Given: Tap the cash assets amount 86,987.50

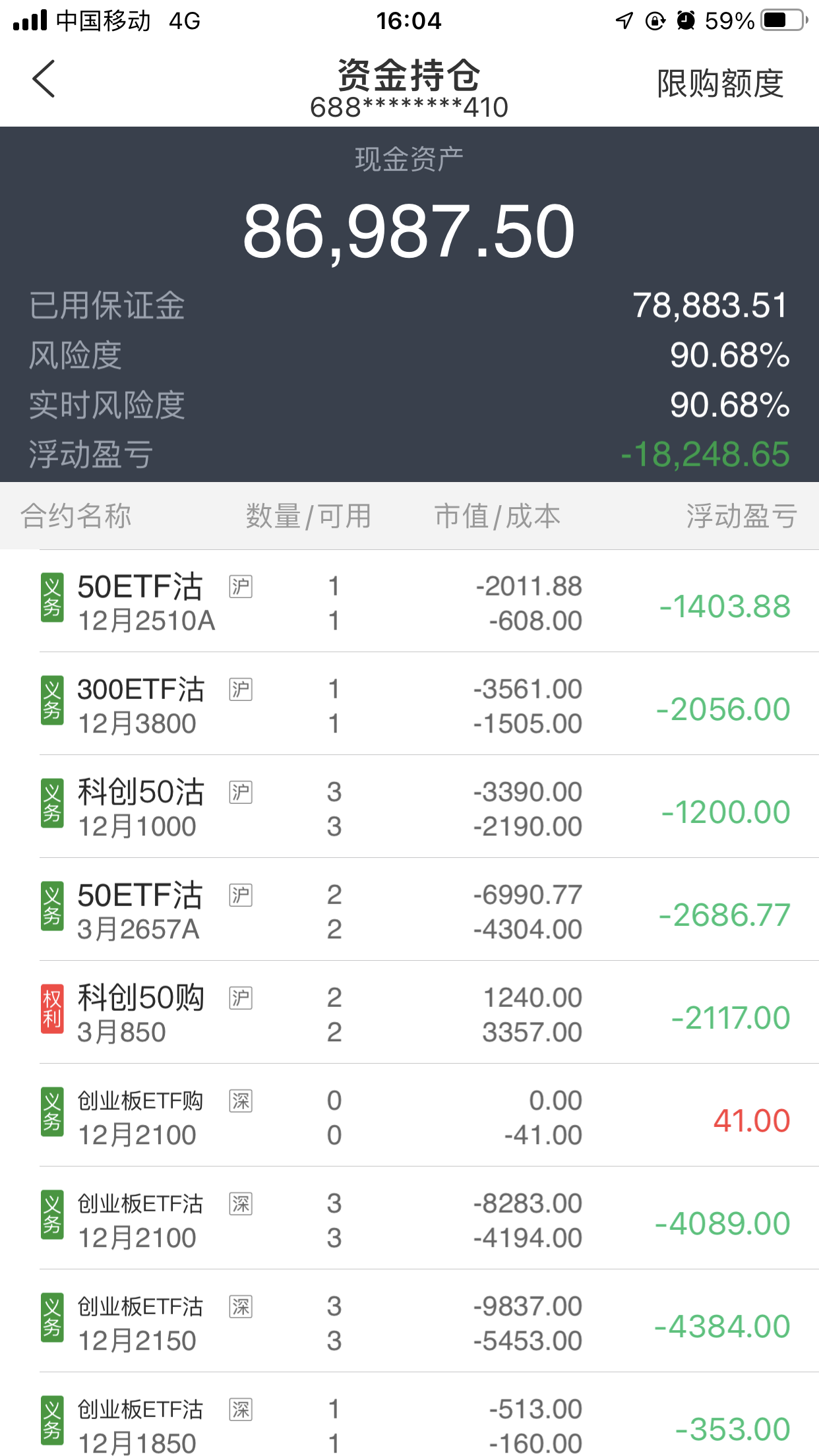Looking at the screenshot, I should click(x=409, y=231).
